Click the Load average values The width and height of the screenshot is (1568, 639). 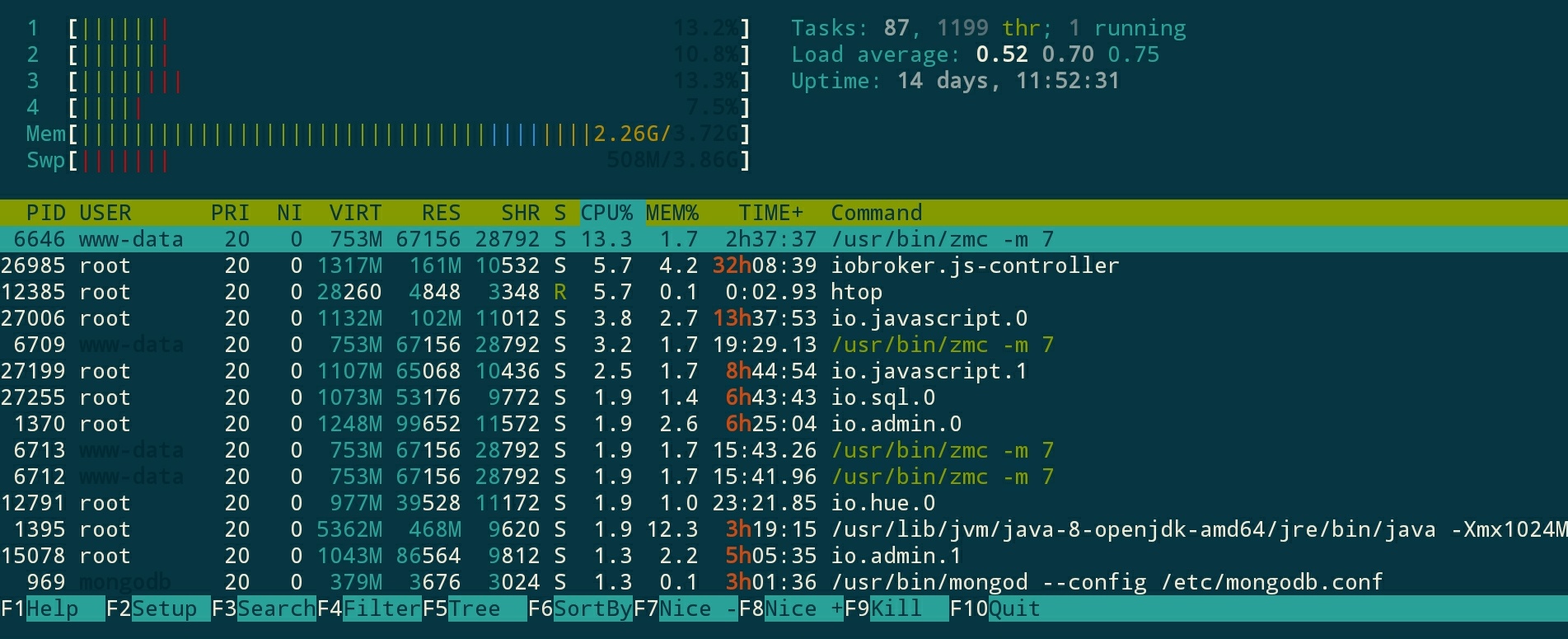click(x=1067, y=55)
